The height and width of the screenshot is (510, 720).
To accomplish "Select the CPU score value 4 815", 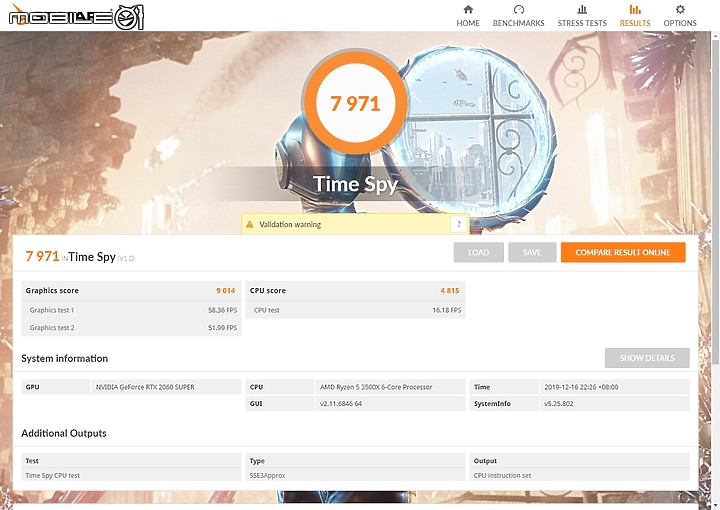I will (450, 291).
